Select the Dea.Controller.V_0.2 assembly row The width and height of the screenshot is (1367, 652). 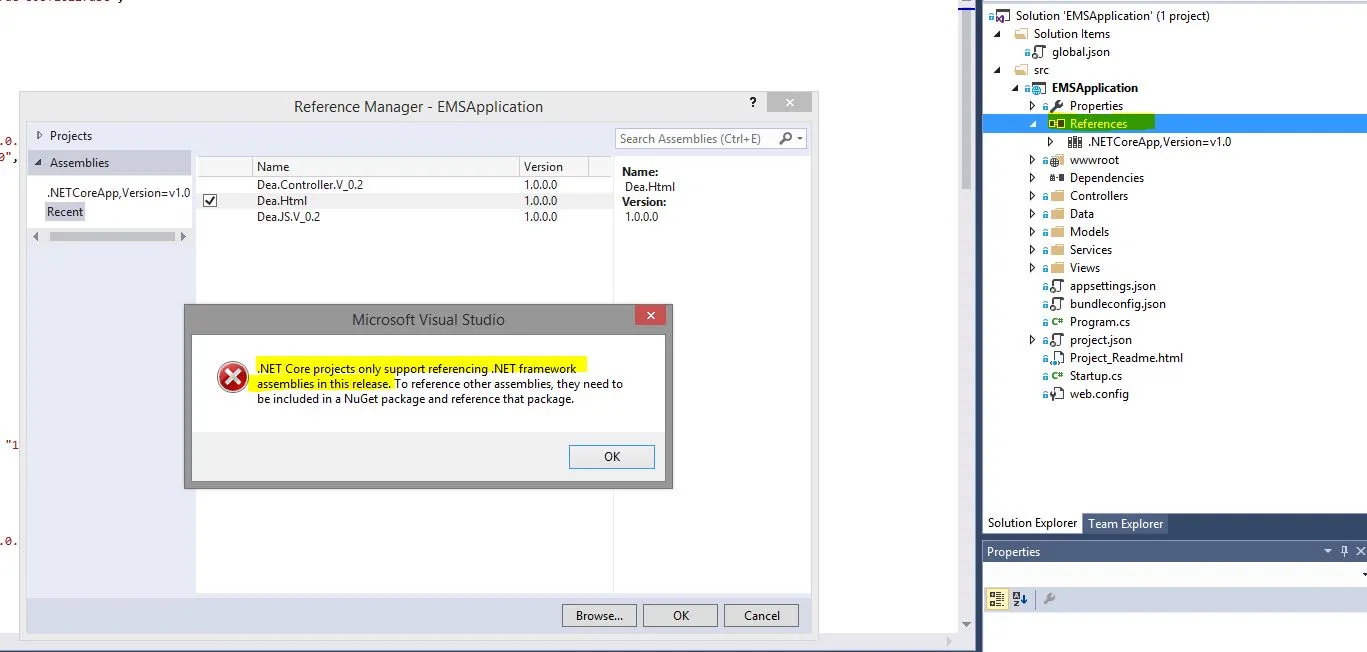tap(404, 185)
